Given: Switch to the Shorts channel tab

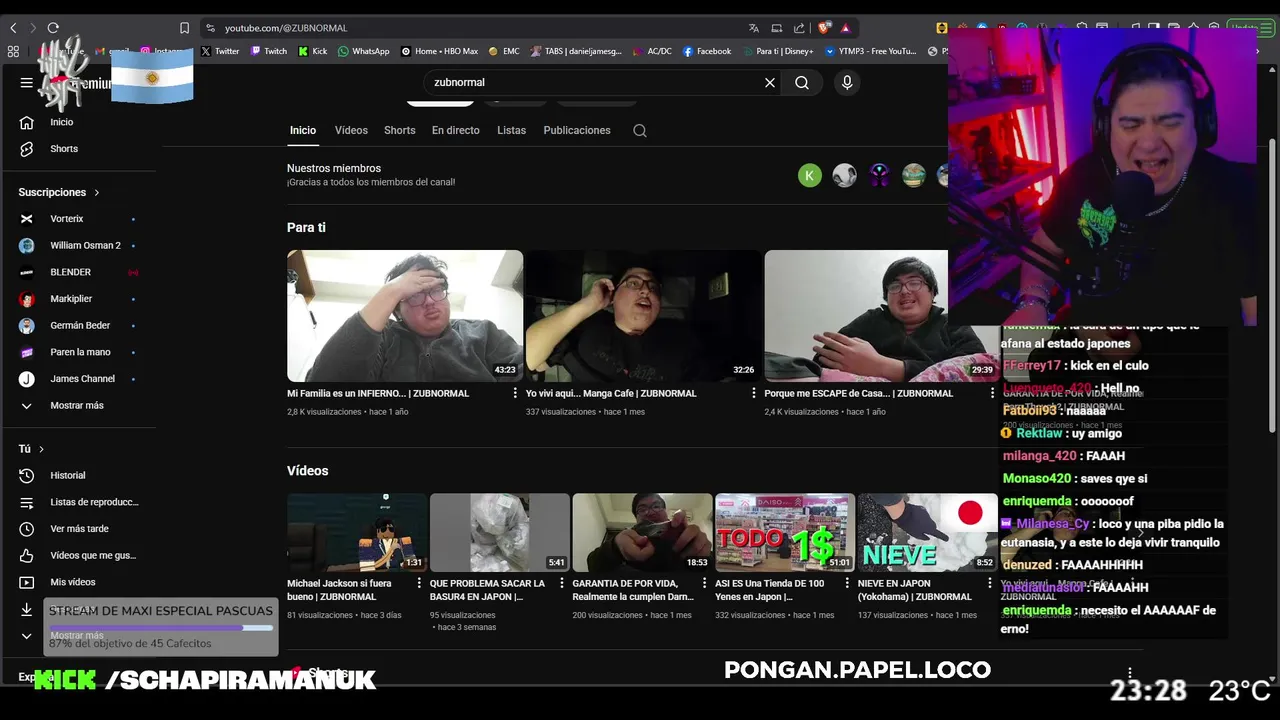Looking at the screenshot, I should pyautogui.click(x=400, y=131).
